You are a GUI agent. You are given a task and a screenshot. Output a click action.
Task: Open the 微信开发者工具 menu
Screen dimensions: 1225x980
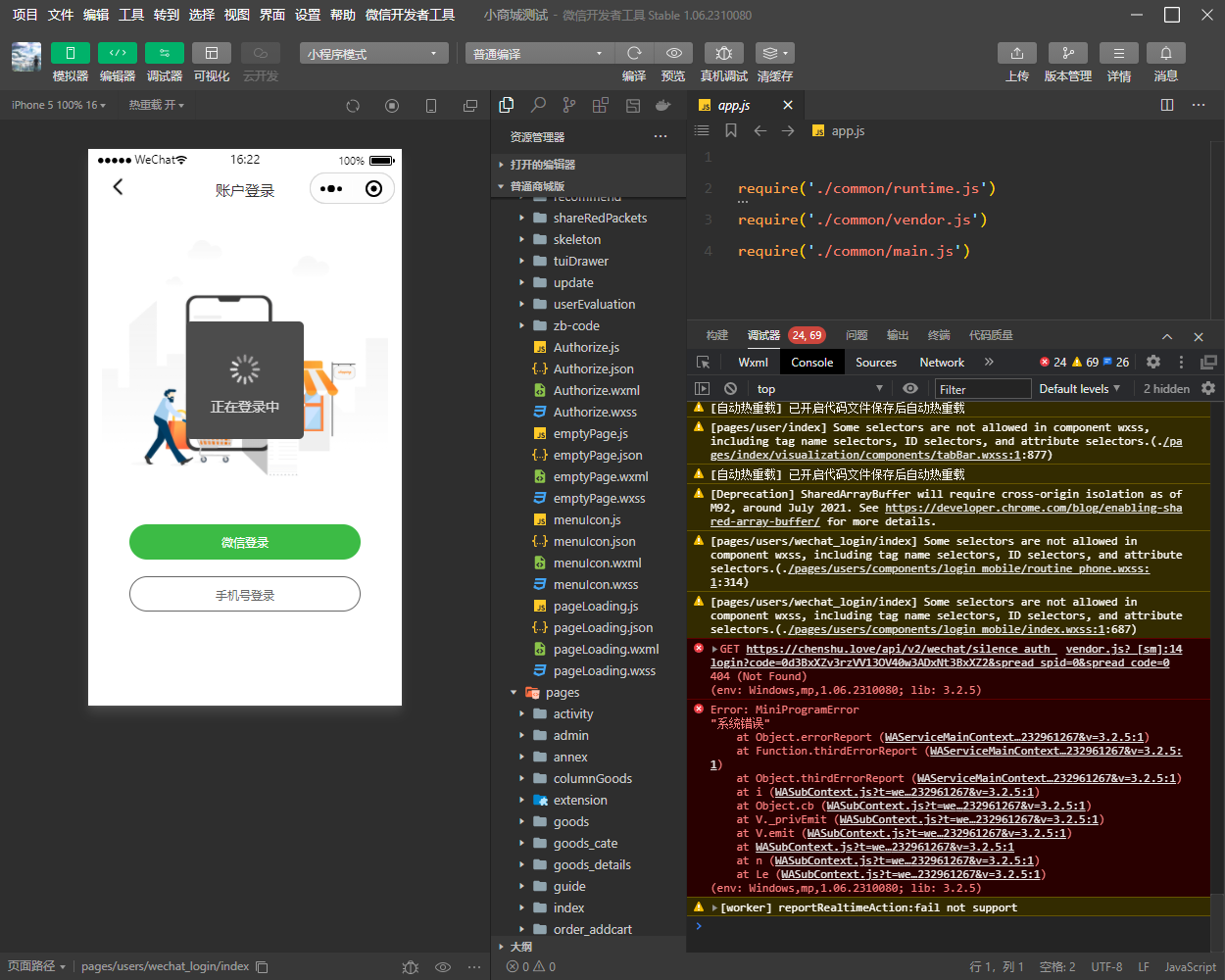410,15
